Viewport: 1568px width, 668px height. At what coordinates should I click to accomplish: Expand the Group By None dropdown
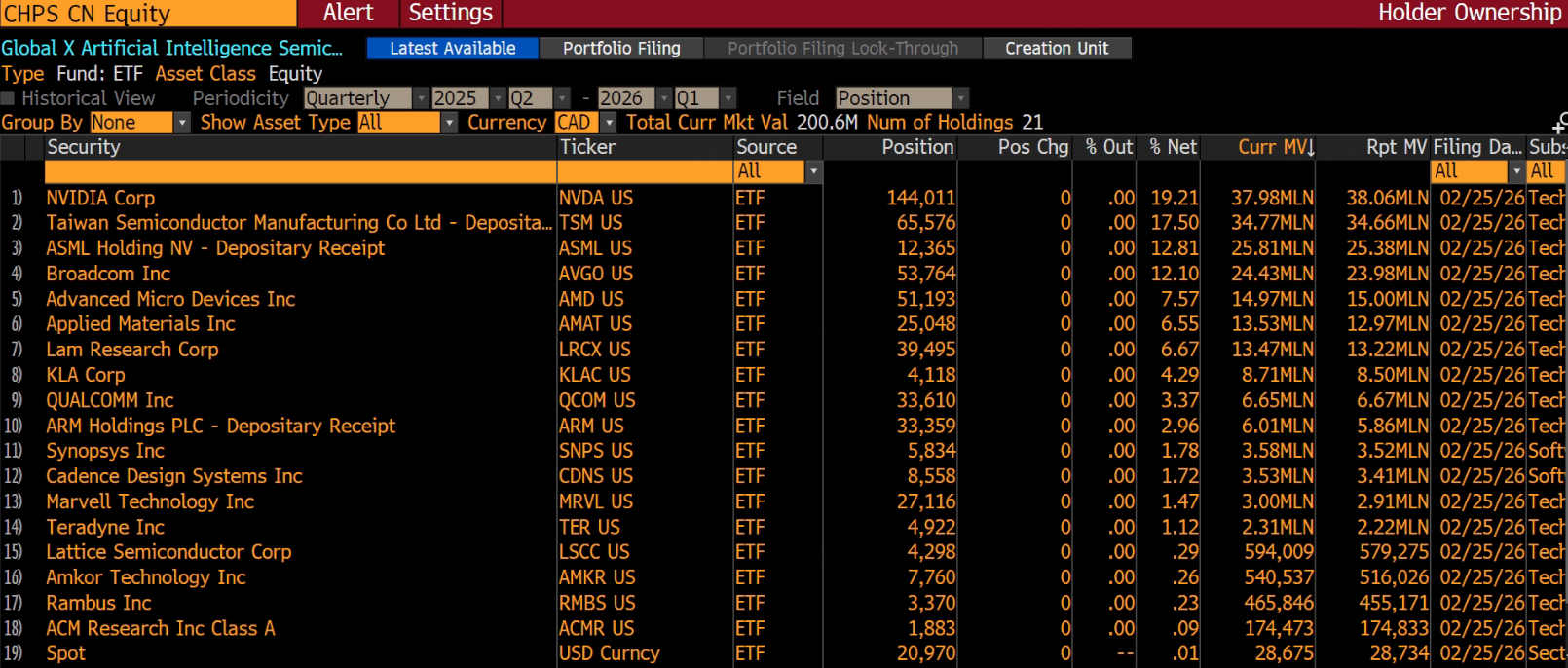[181, 123]
